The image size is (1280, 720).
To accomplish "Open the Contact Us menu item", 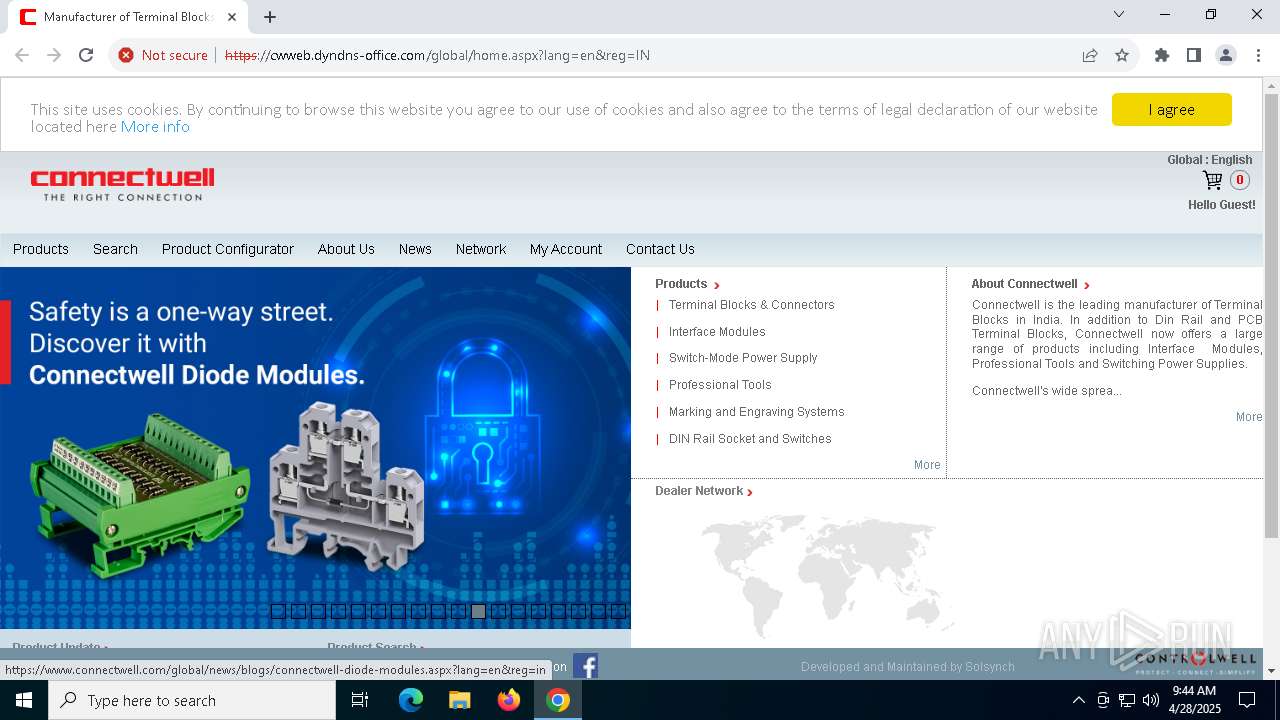I will tap(660, 249).
